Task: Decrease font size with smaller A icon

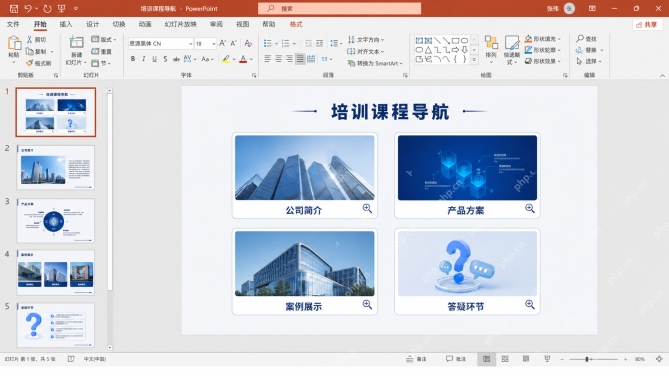Action: coord(233,43)
